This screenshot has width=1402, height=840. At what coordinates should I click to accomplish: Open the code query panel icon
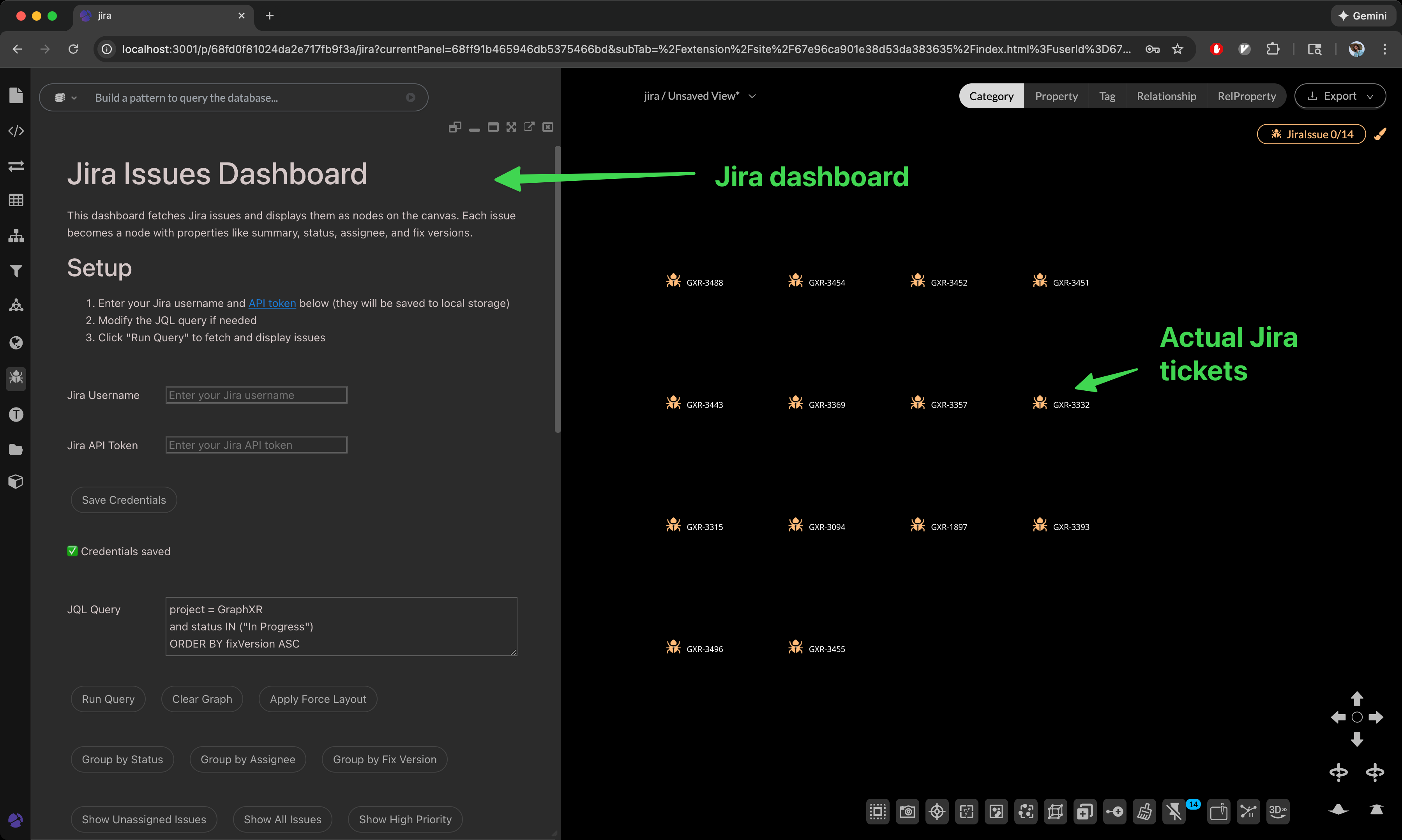tap(16, 131)
